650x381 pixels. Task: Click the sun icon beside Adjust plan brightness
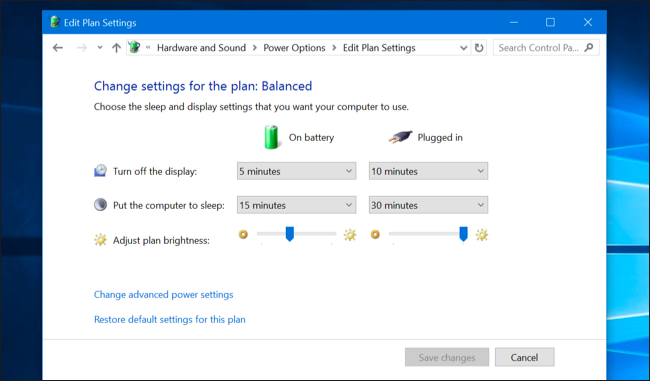(100, 240)
